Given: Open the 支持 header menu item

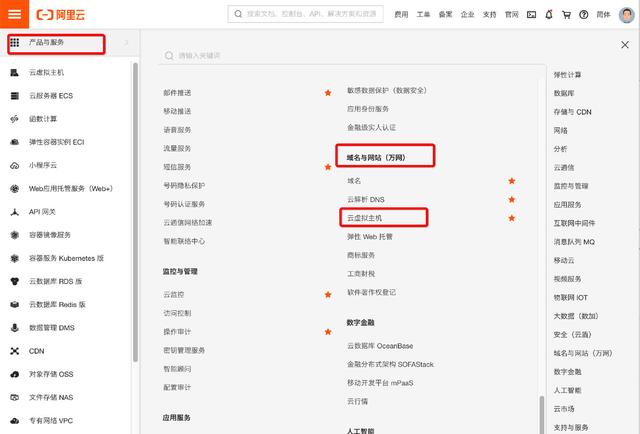Looking at the screenshot, I should (x=489, y=15).
